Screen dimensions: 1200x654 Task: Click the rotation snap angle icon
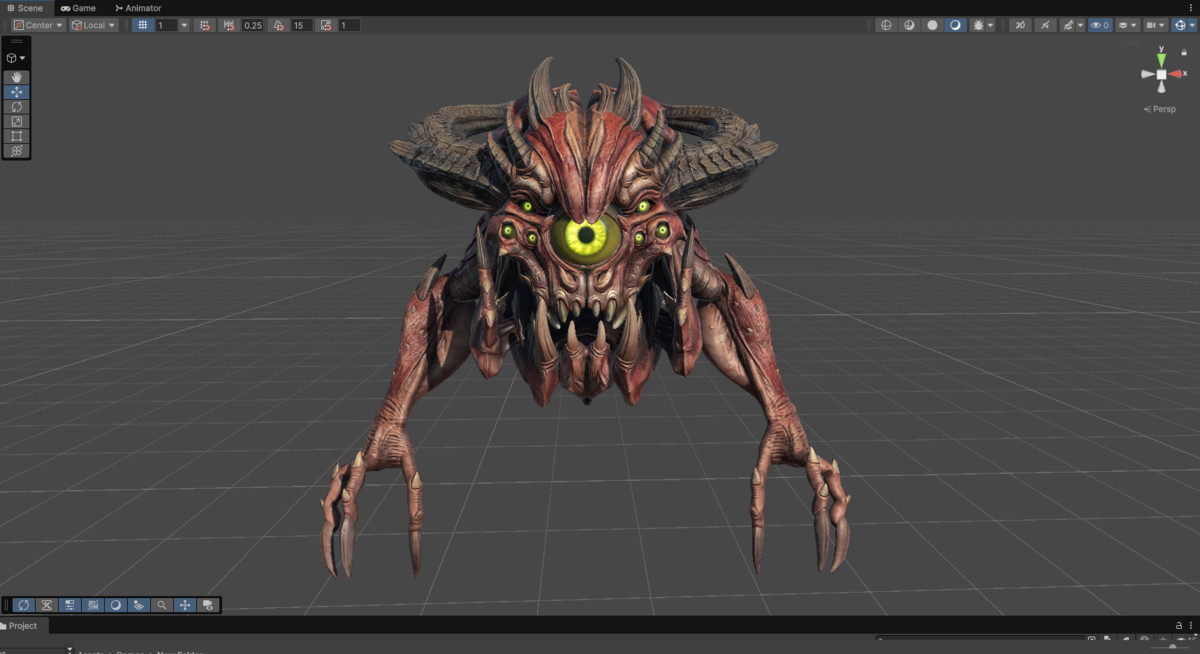coord(279,25)
